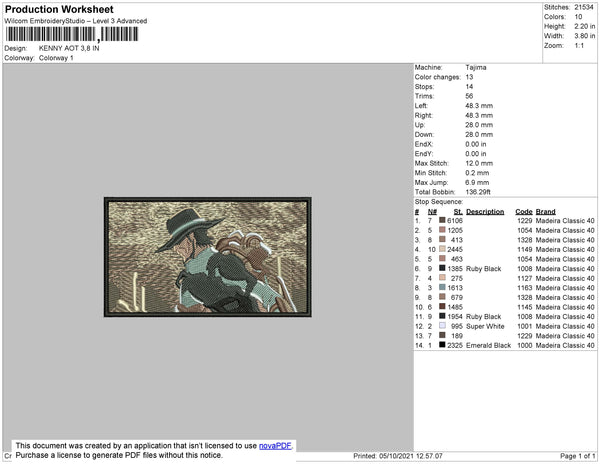
Task: Click the 'Brand' column header
Action: 546,212
